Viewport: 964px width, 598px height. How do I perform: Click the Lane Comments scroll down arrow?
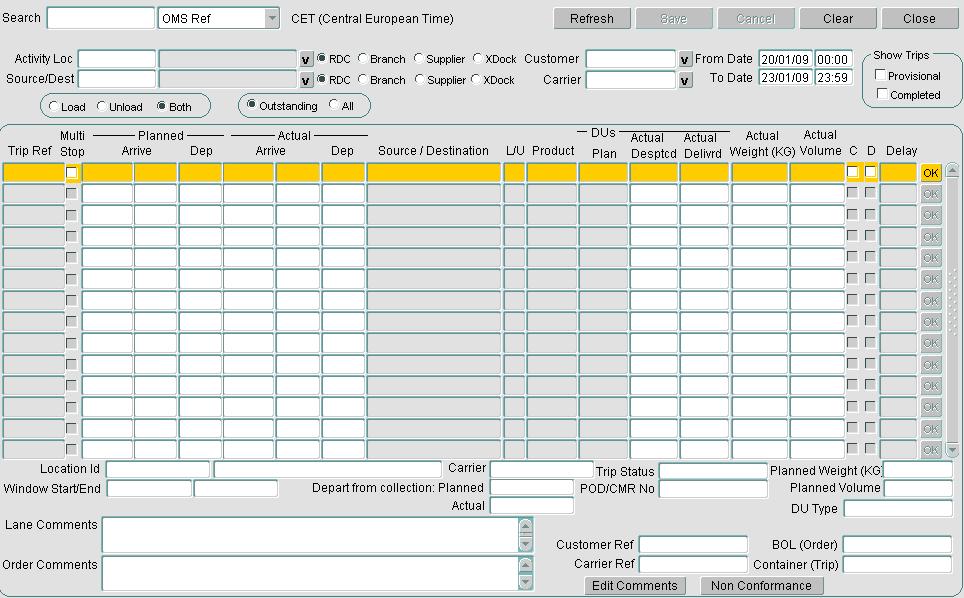(526, 545)
